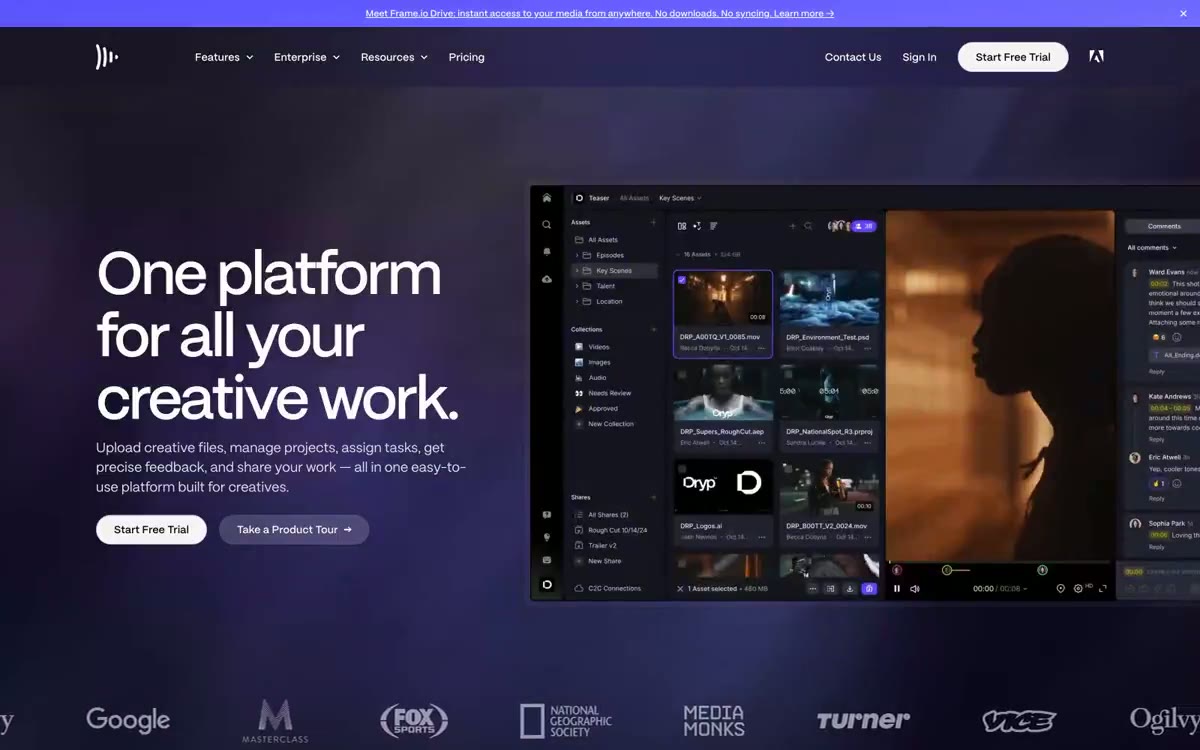Open notifications bell in app sidebar
This screenshot has height=750, width=1200.
click(547, 252)
